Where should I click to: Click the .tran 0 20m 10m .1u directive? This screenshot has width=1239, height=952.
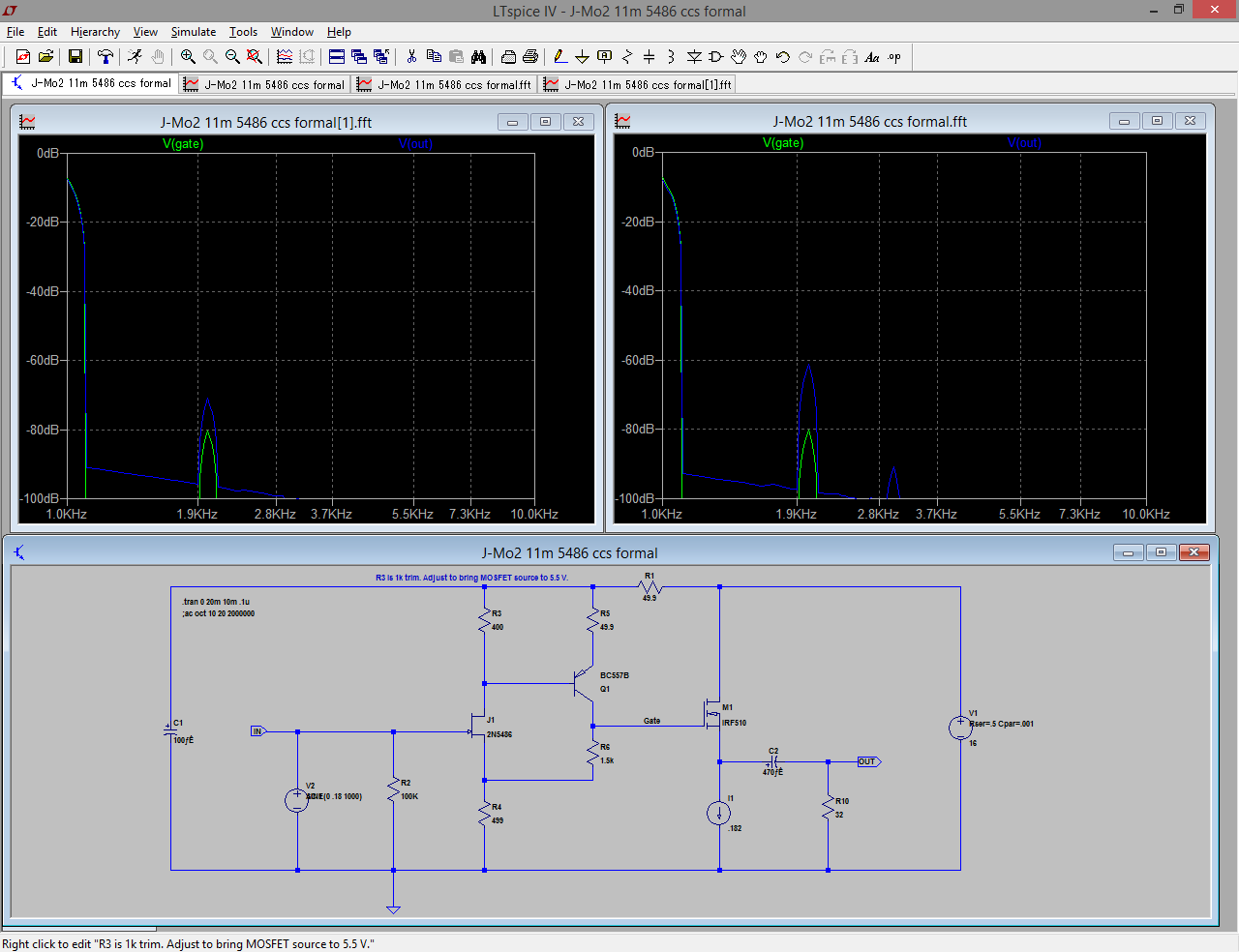tap(215, 602)
